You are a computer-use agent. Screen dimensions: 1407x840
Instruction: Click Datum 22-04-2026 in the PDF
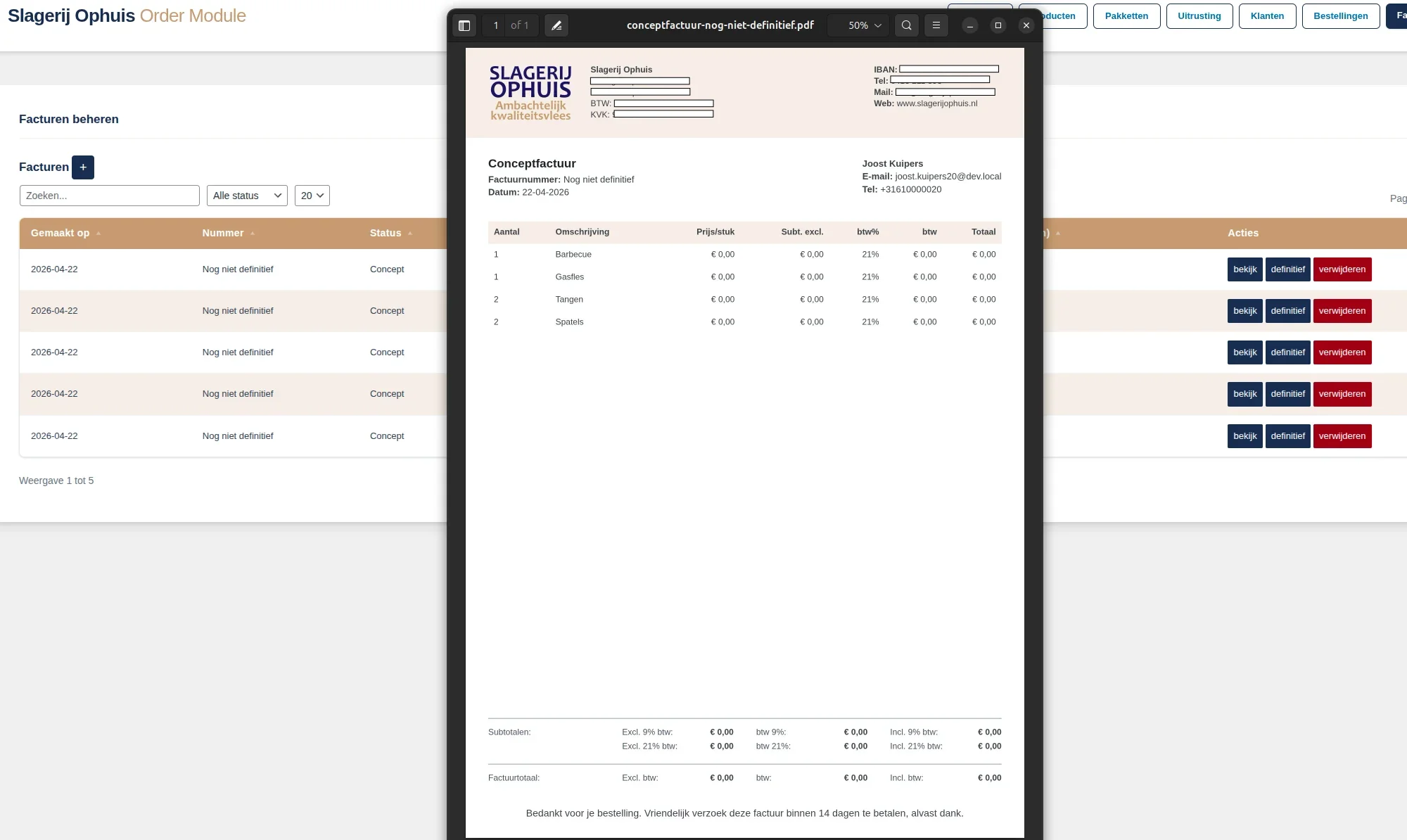click(x=528, y=192)
